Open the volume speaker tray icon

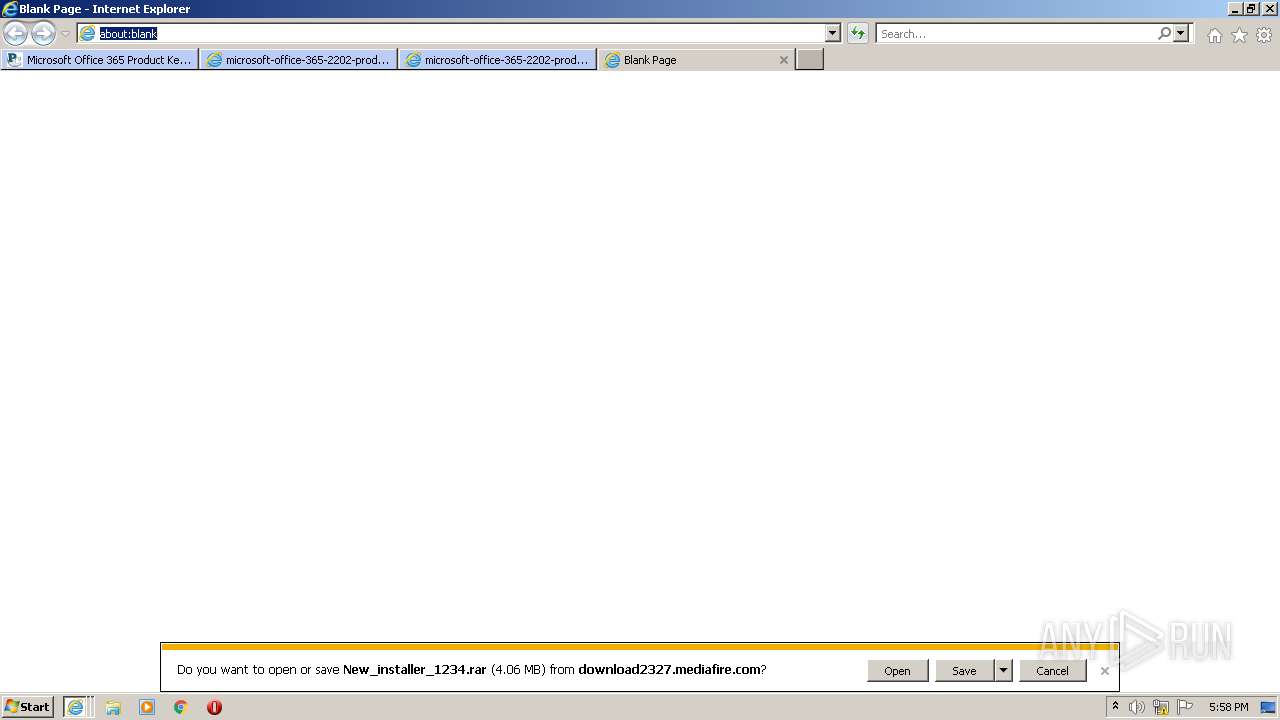pos(1137,707)
